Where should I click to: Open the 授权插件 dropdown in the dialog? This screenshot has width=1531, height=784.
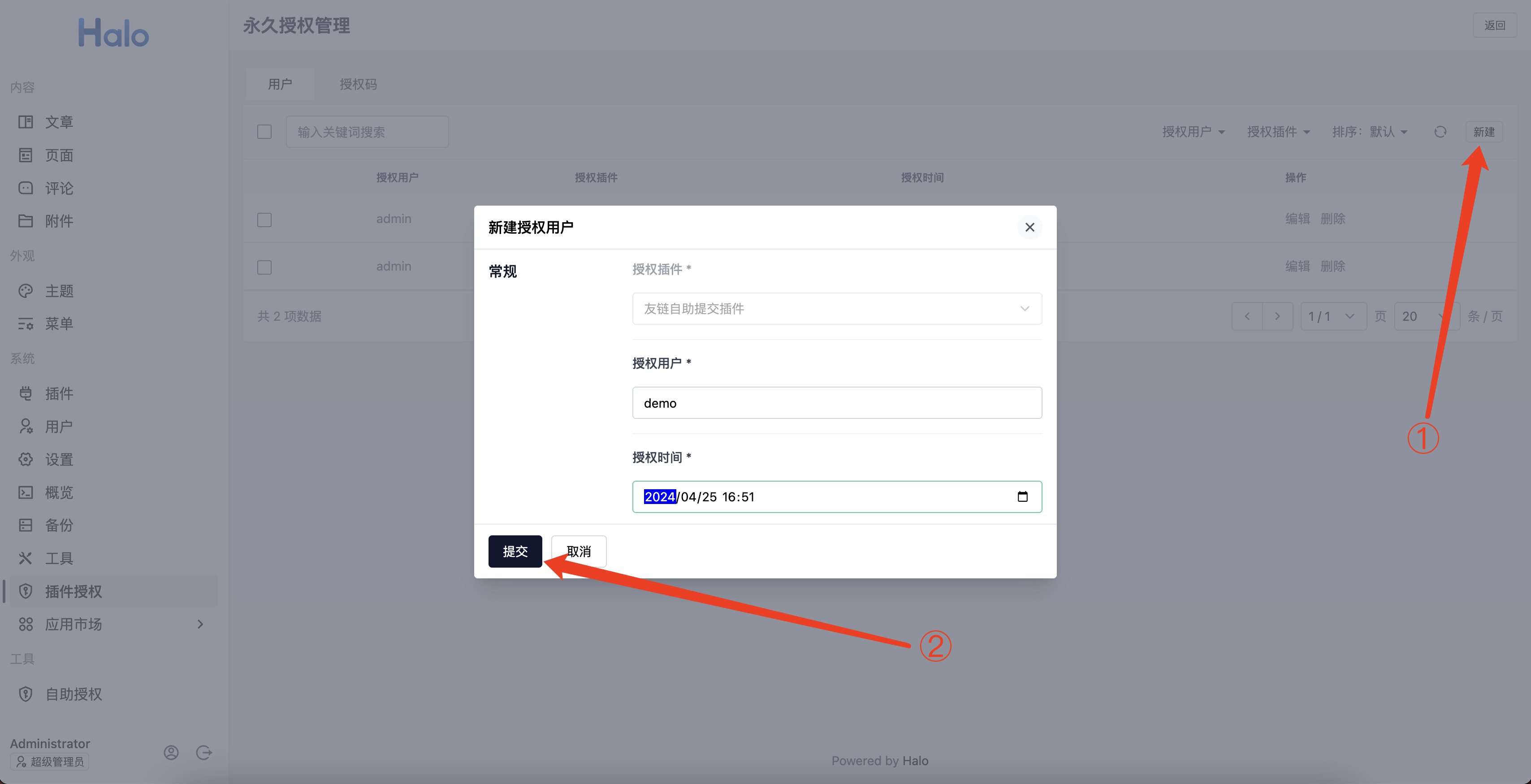837,309
